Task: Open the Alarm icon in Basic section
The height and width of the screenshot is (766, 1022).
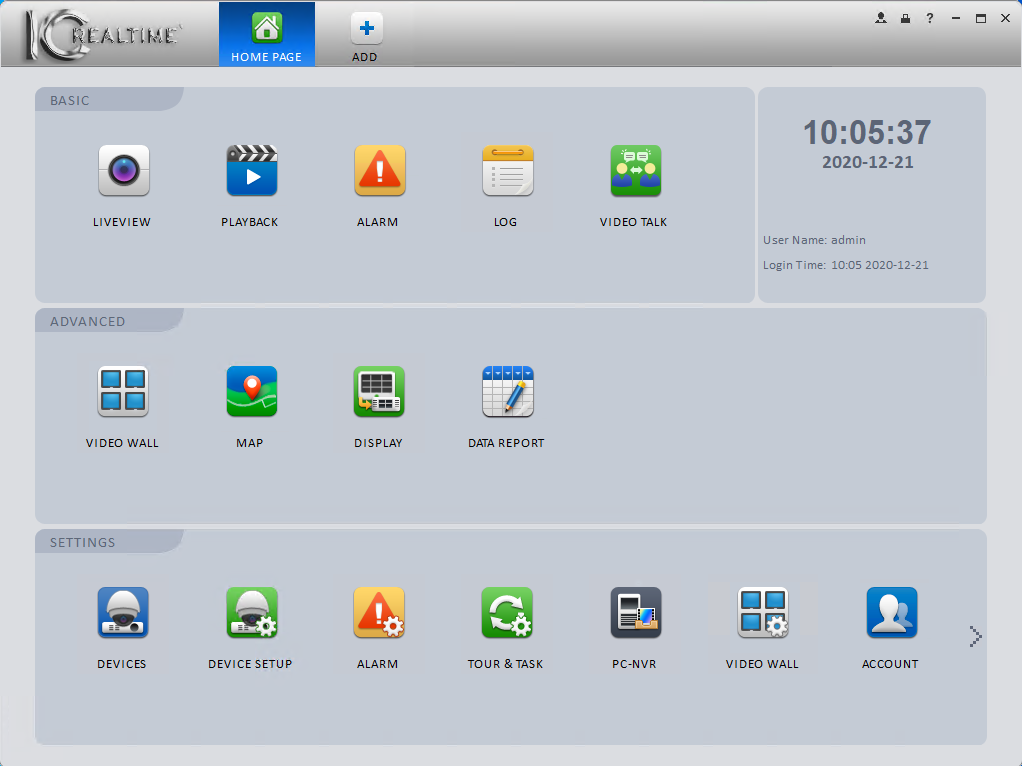Action: pyautogui.click(x=379, y=171)
